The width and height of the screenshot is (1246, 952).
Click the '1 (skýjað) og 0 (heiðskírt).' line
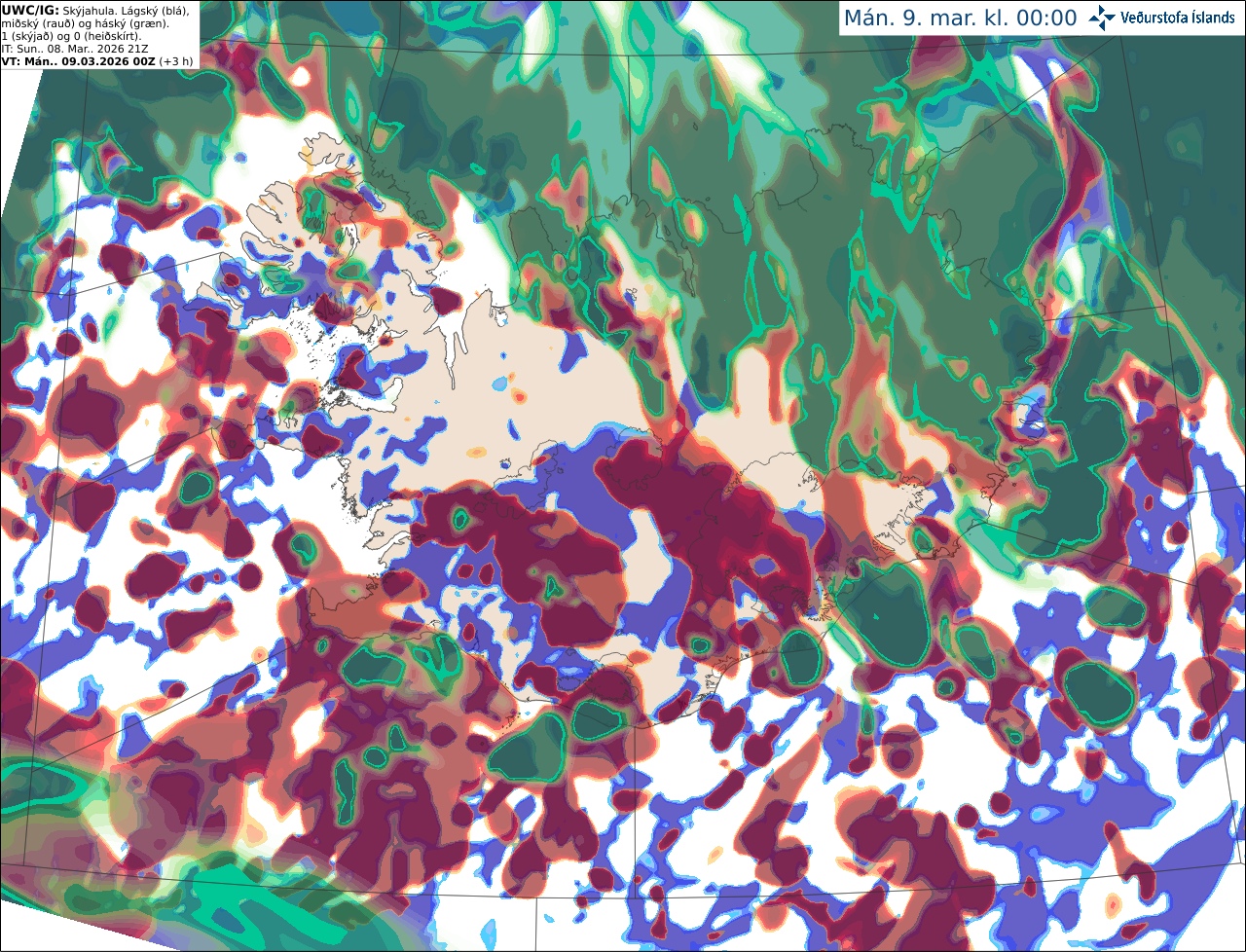click(71, 35)
